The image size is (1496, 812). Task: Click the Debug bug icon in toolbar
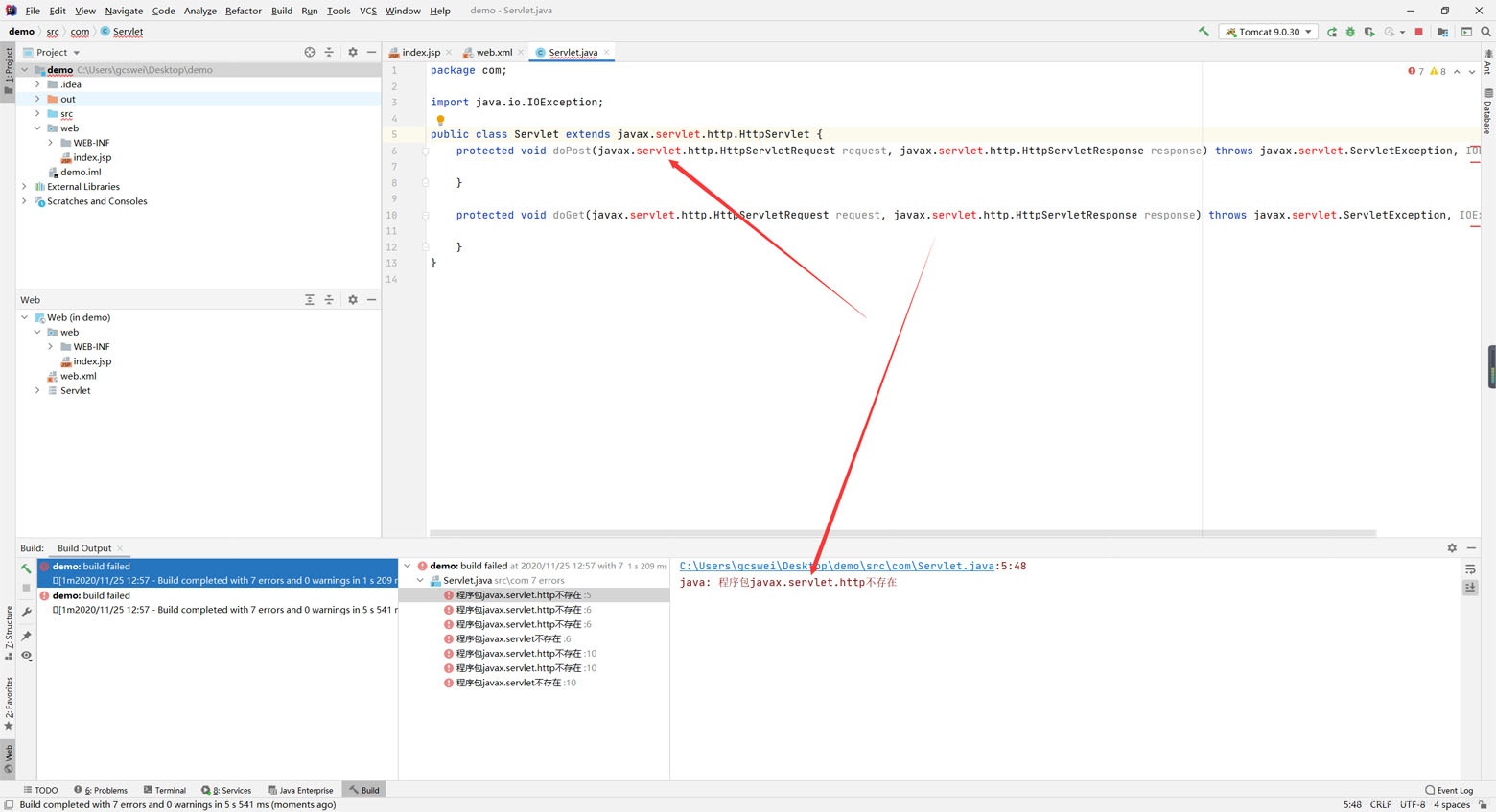1350,32
